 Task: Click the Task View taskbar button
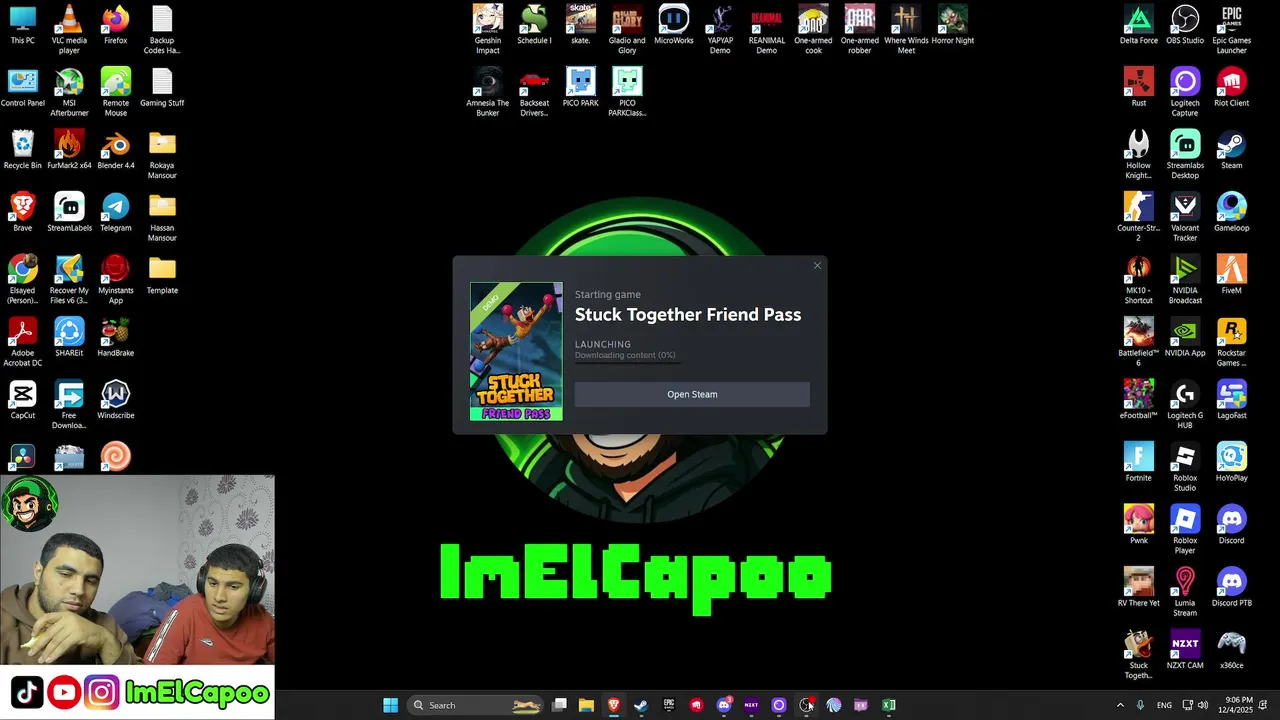[x=560, y=705]
